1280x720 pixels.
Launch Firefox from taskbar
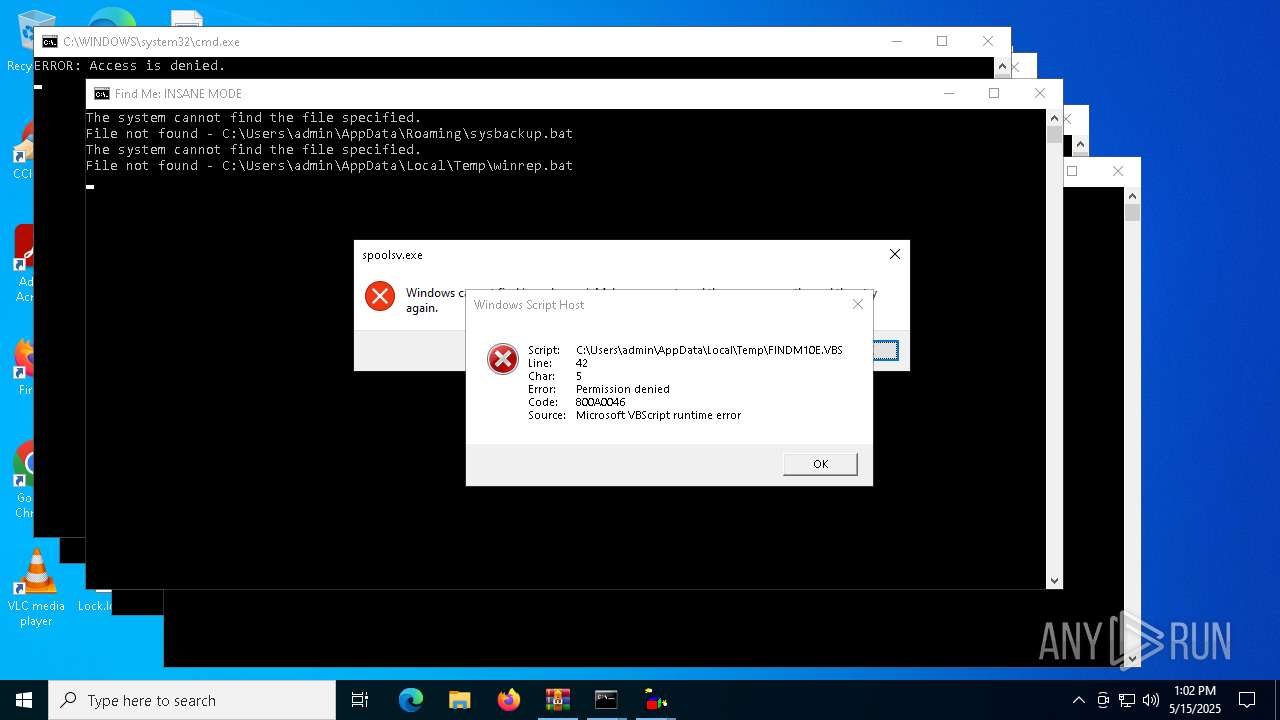click(x=508, y=700)
